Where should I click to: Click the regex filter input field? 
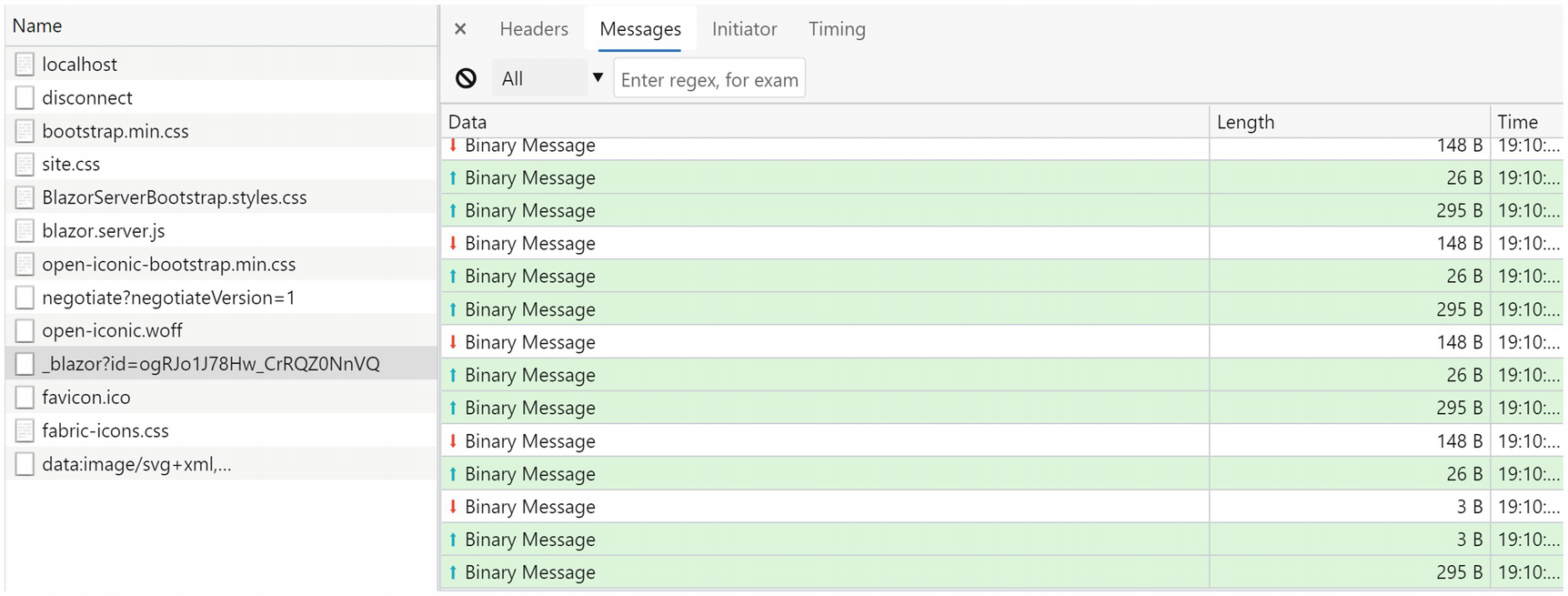(709, 79)
